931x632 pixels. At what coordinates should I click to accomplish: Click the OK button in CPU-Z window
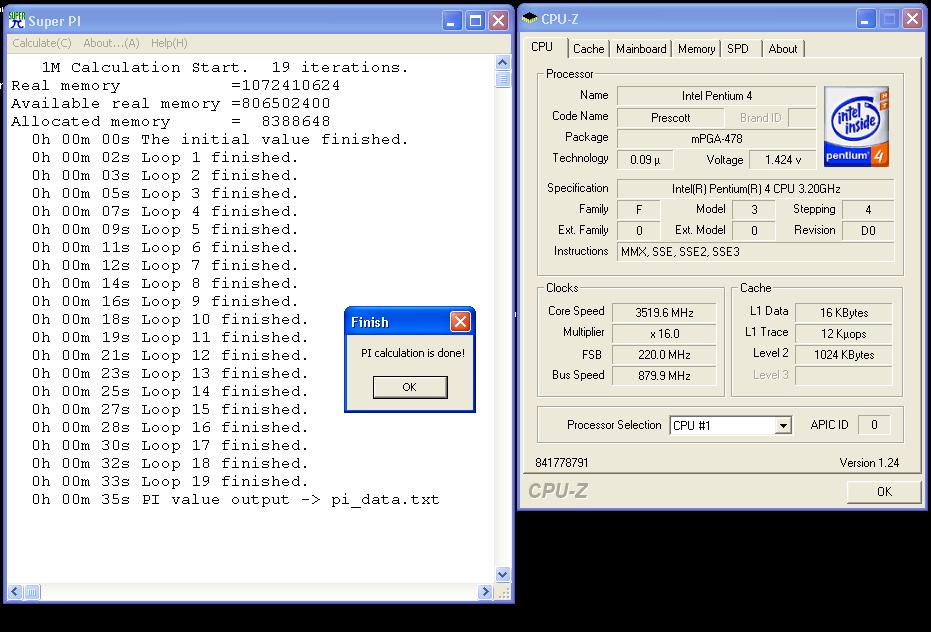pyautogui.click(x=884, y=491)
